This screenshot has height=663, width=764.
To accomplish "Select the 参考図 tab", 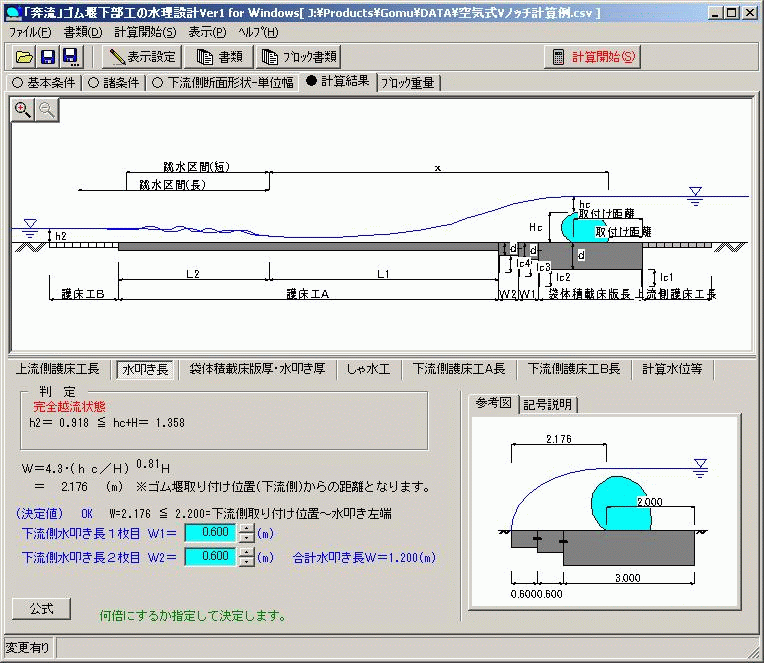I will 494,403.
